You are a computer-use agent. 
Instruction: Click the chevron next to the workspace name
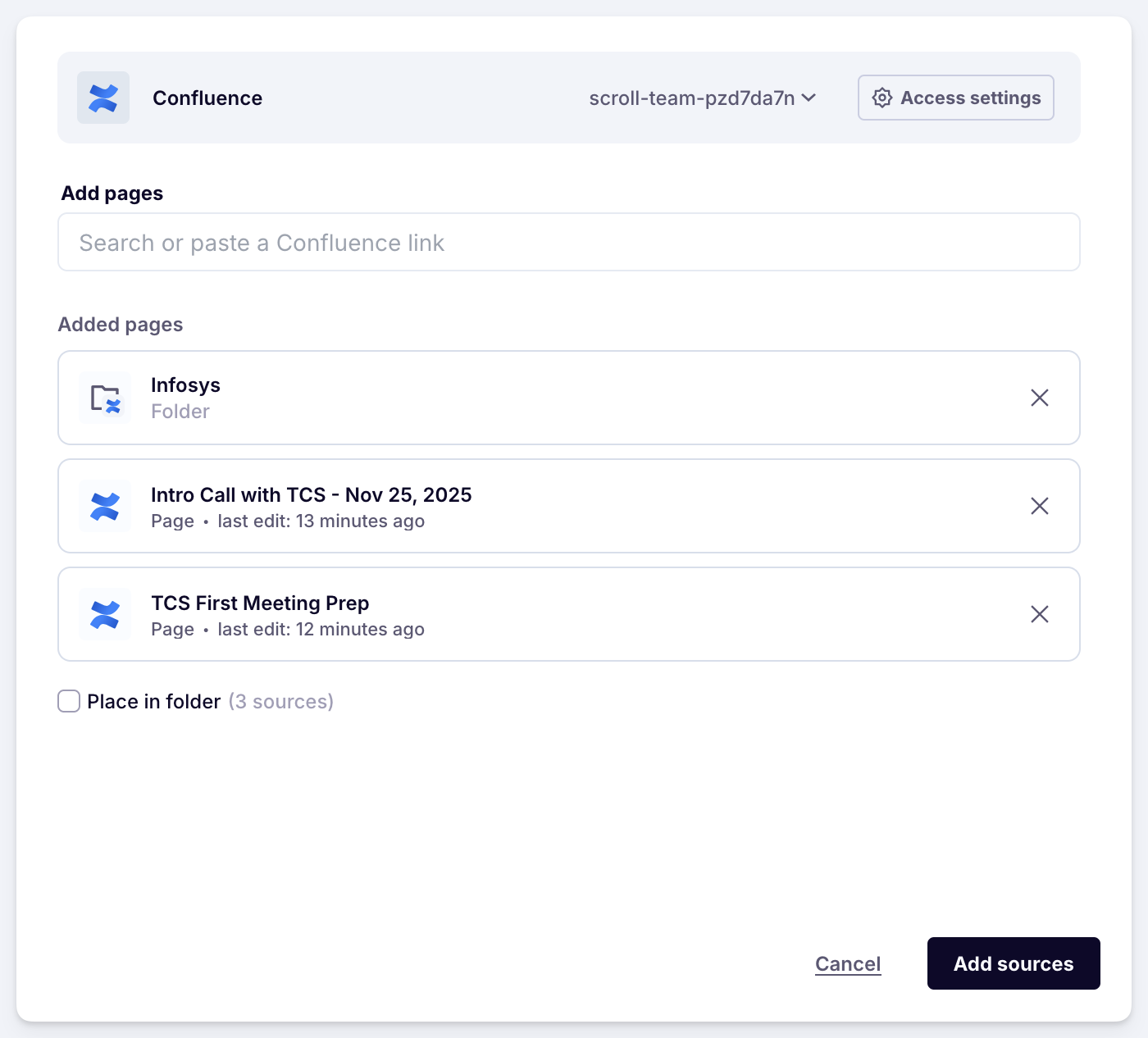click(x=809, y=98)
